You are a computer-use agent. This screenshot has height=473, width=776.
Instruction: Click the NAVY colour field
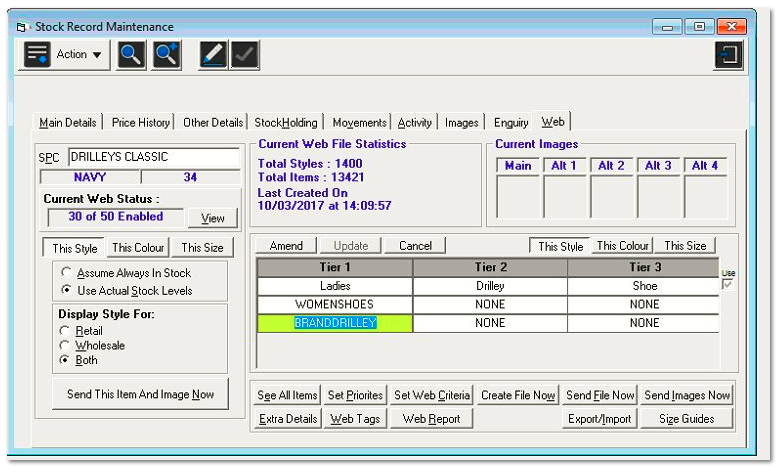tap(90, 177)
